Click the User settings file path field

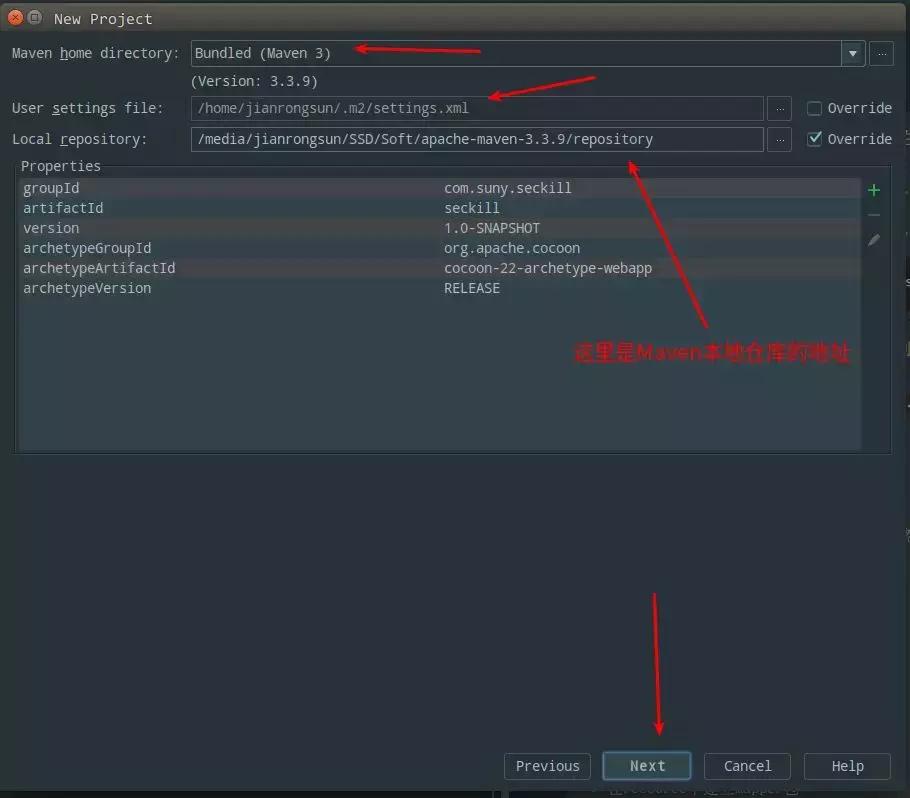477,108
